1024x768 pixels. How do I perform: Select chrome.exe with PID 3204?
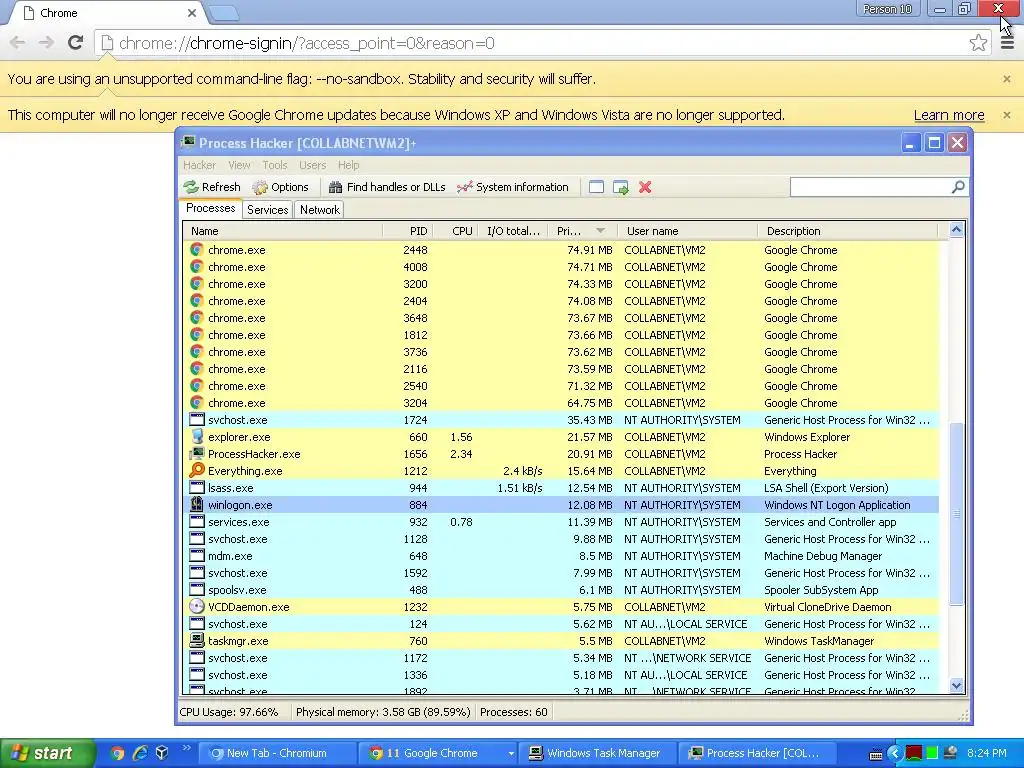coord(562,403)
